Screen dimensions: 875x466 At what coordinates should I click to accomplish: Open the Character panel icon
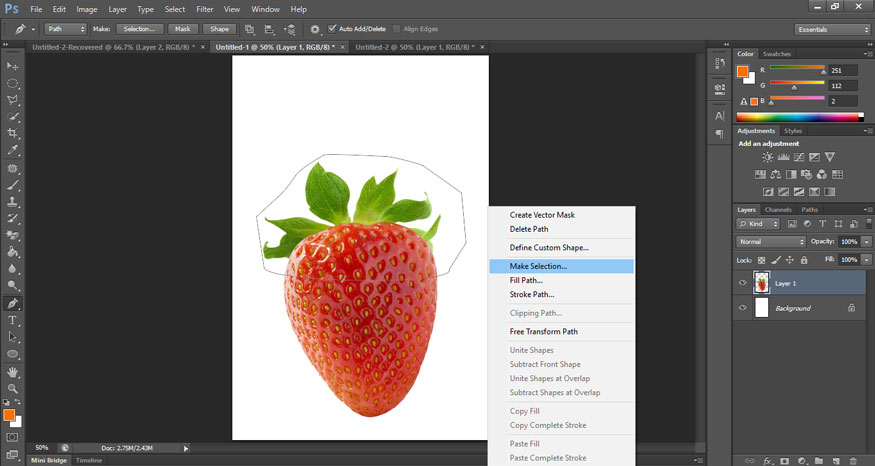coord(719,115)
